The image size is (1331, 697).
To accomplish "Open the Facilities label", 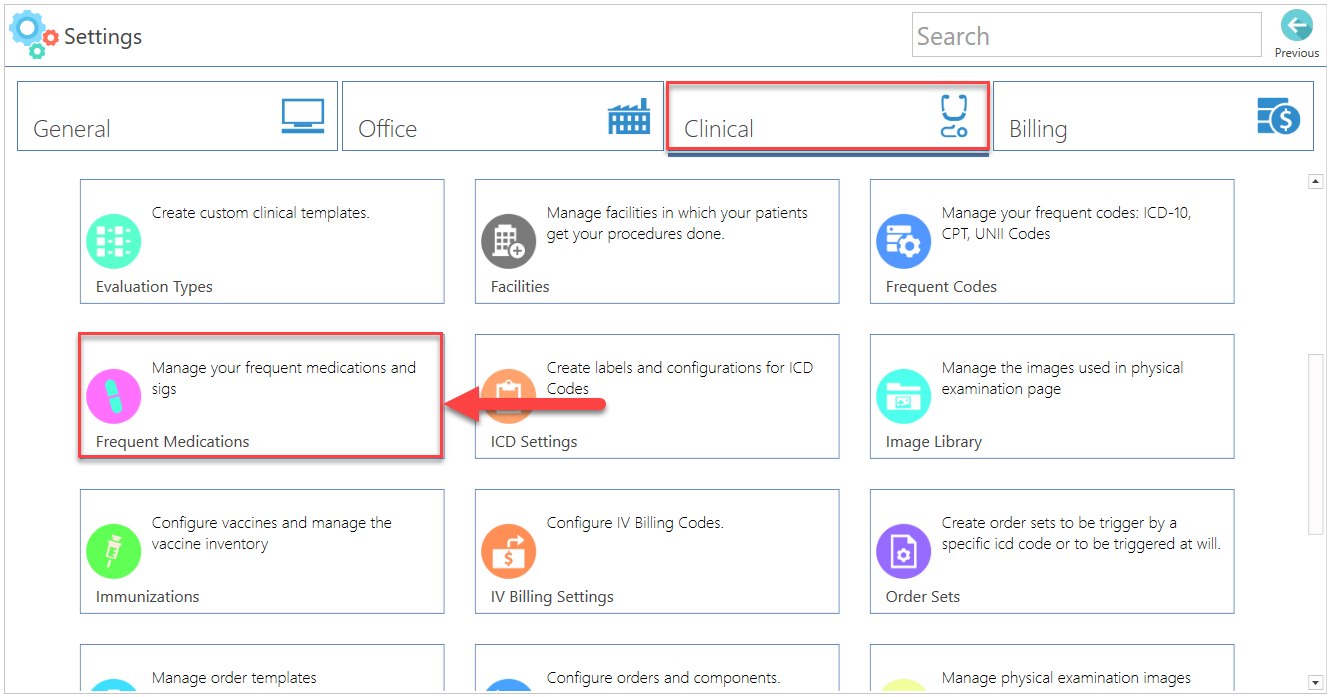I will [520, 287].
